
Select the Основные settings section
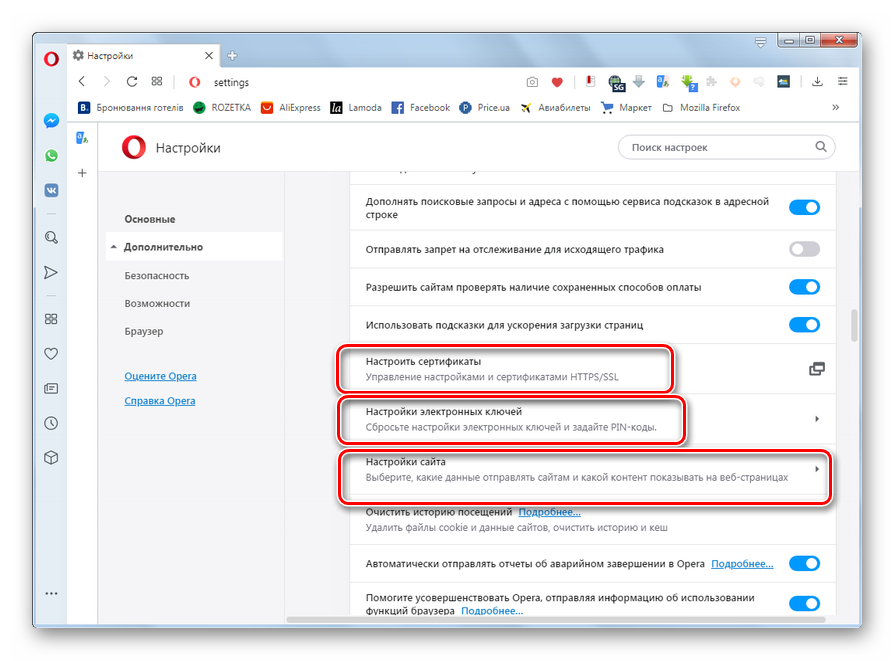tap(150, 219)
